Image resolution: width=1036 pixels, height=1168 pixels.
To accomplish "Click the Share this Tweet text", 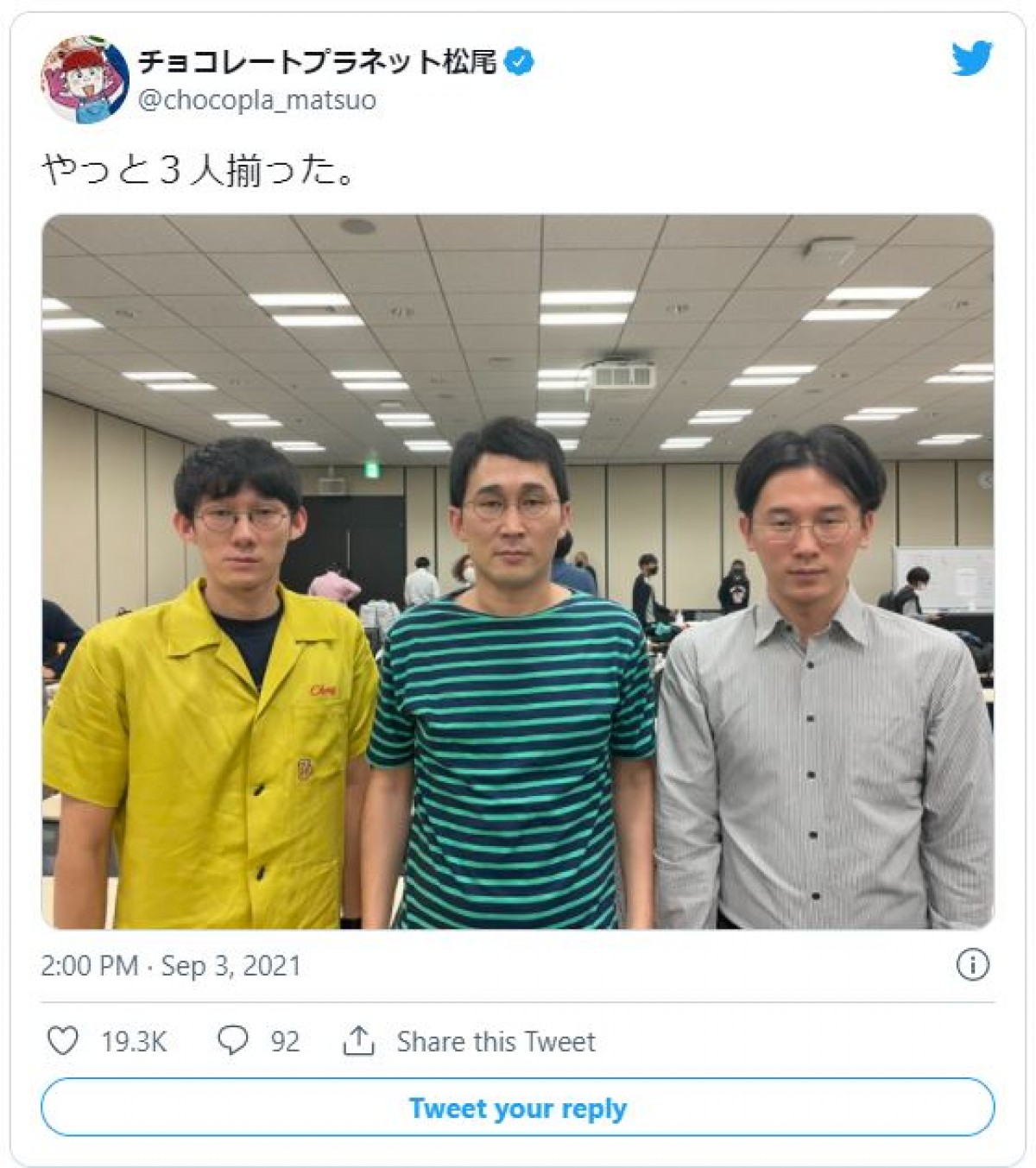I will tap(496, 1042).
